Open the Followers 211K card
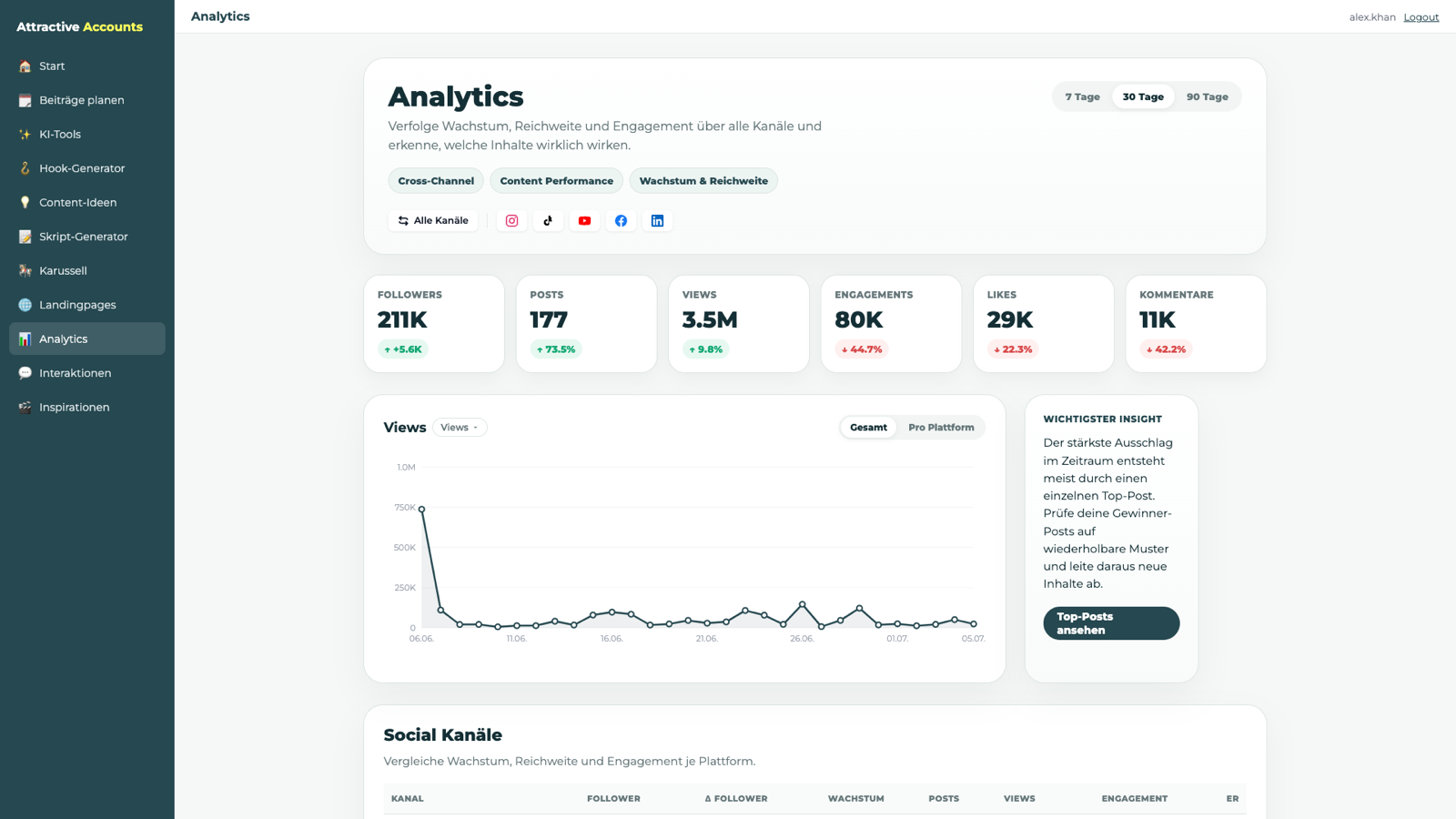Viewport: 1456px width, 819px height. pyautogui.click(x=434, y=324)
